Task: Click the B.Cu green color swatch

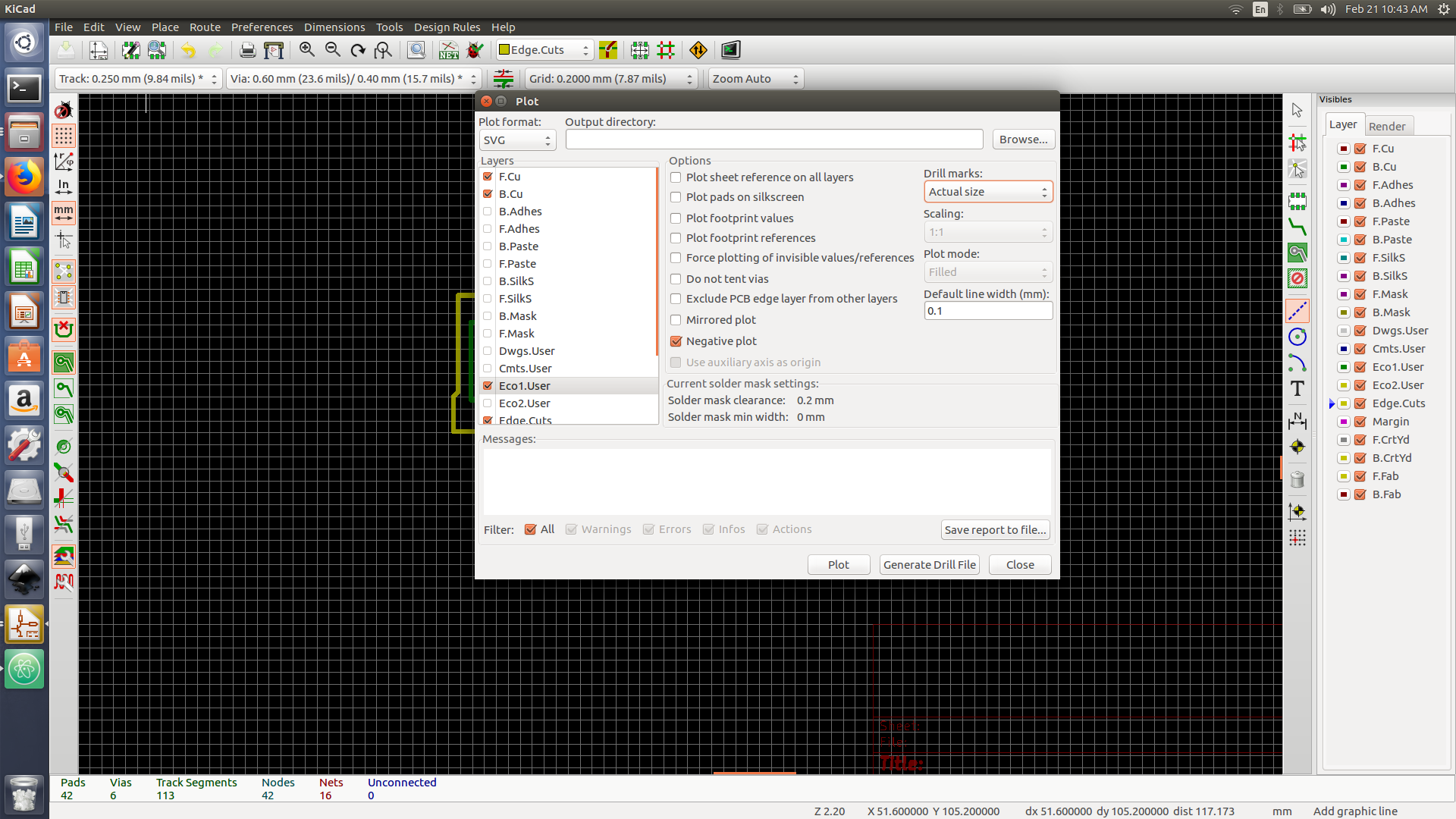Action: (1343, 167)
